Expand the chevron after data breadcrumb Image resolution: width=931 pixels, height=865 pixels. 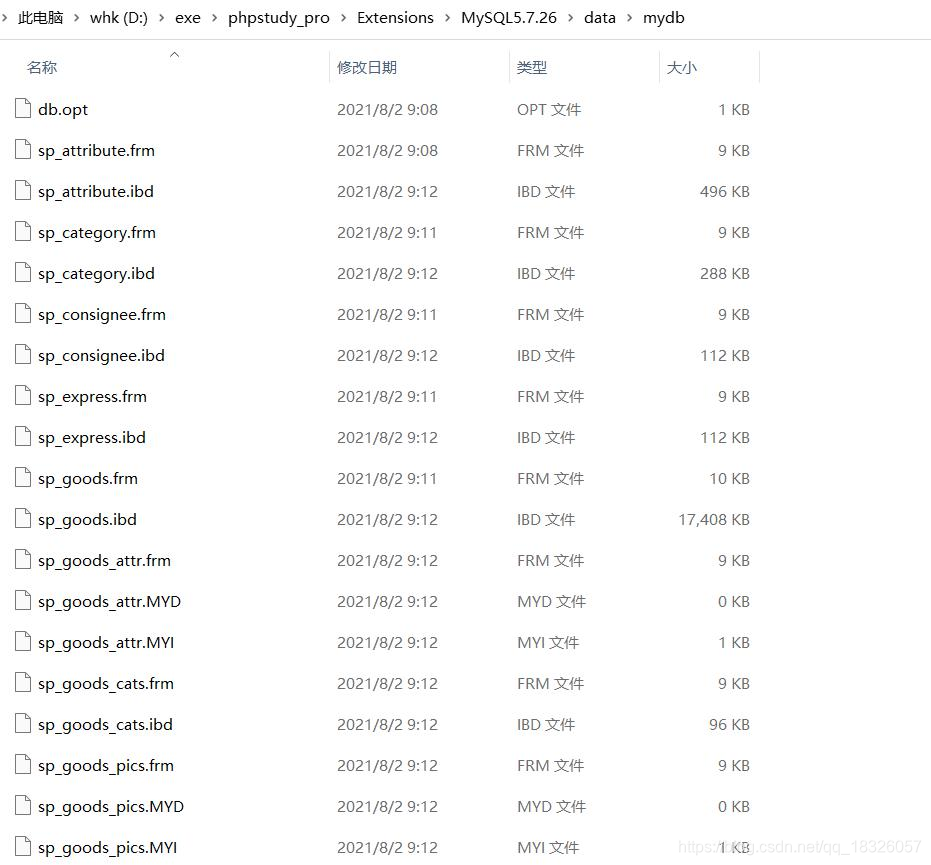coord(629,18)
